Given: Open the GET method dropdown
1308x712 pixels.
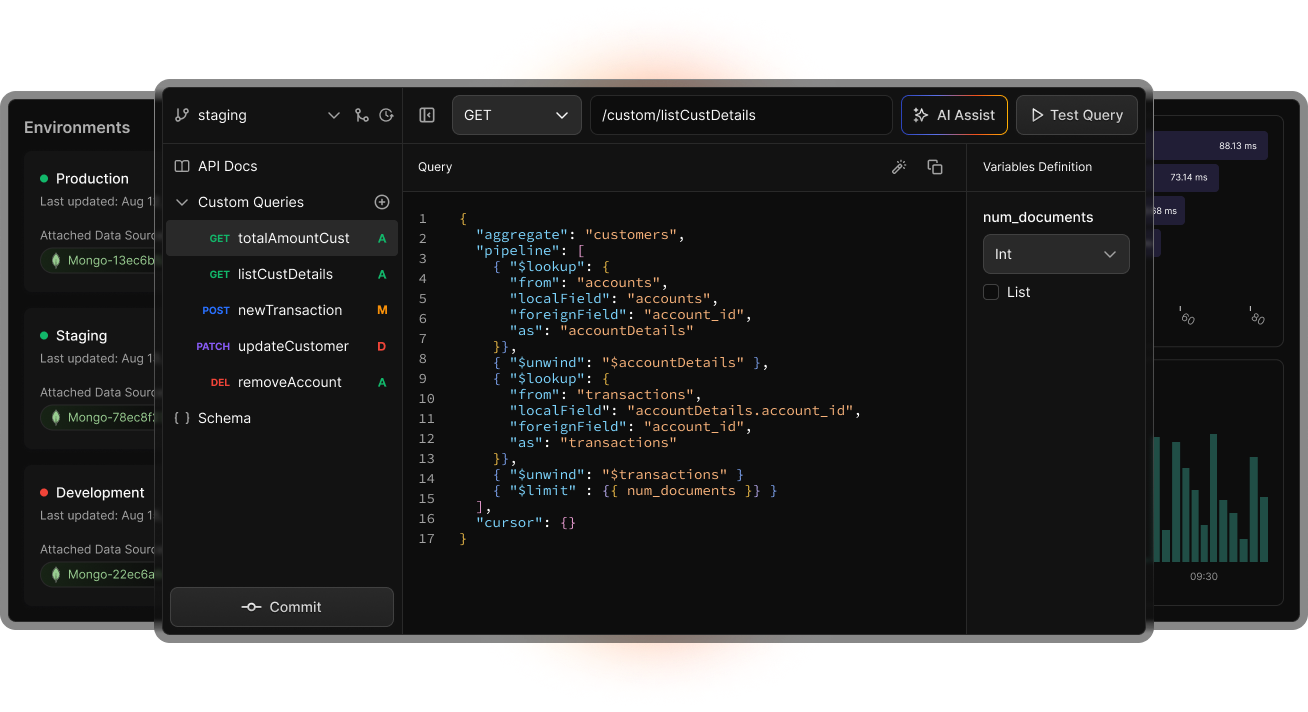Looking at the screenshot, I should pos(516,115).
